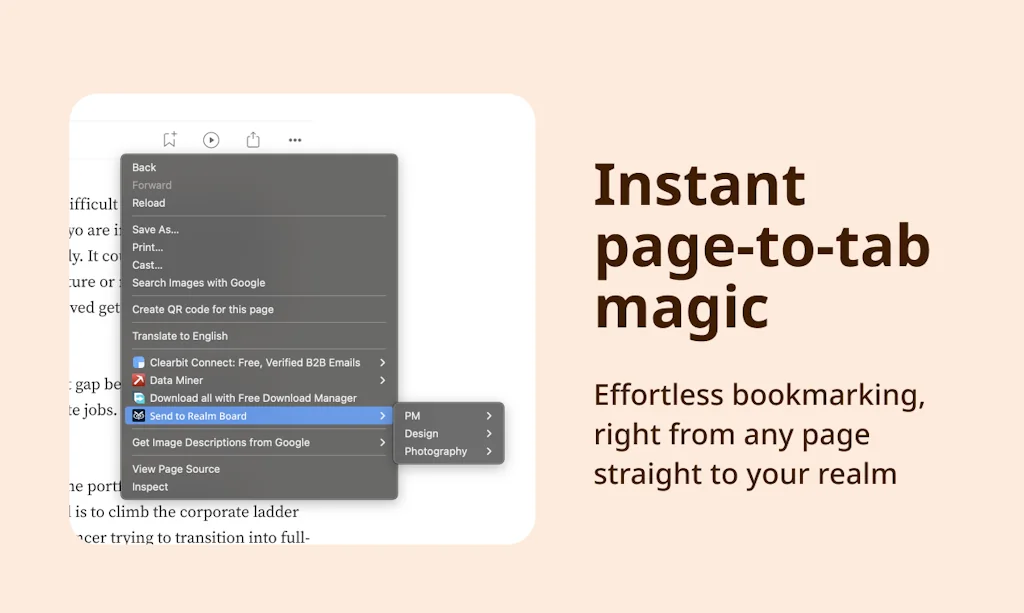Open View Page Source

coord(176,469)
